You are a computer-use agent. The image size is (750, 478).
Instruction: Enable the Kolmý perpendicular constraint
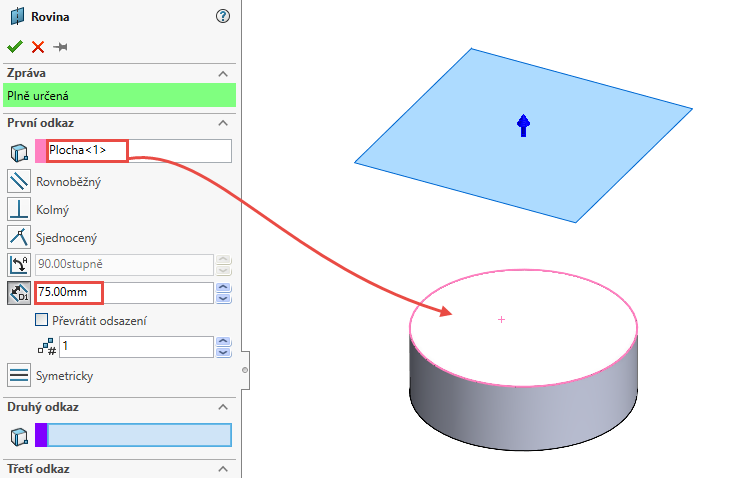[x=19, y=210]
